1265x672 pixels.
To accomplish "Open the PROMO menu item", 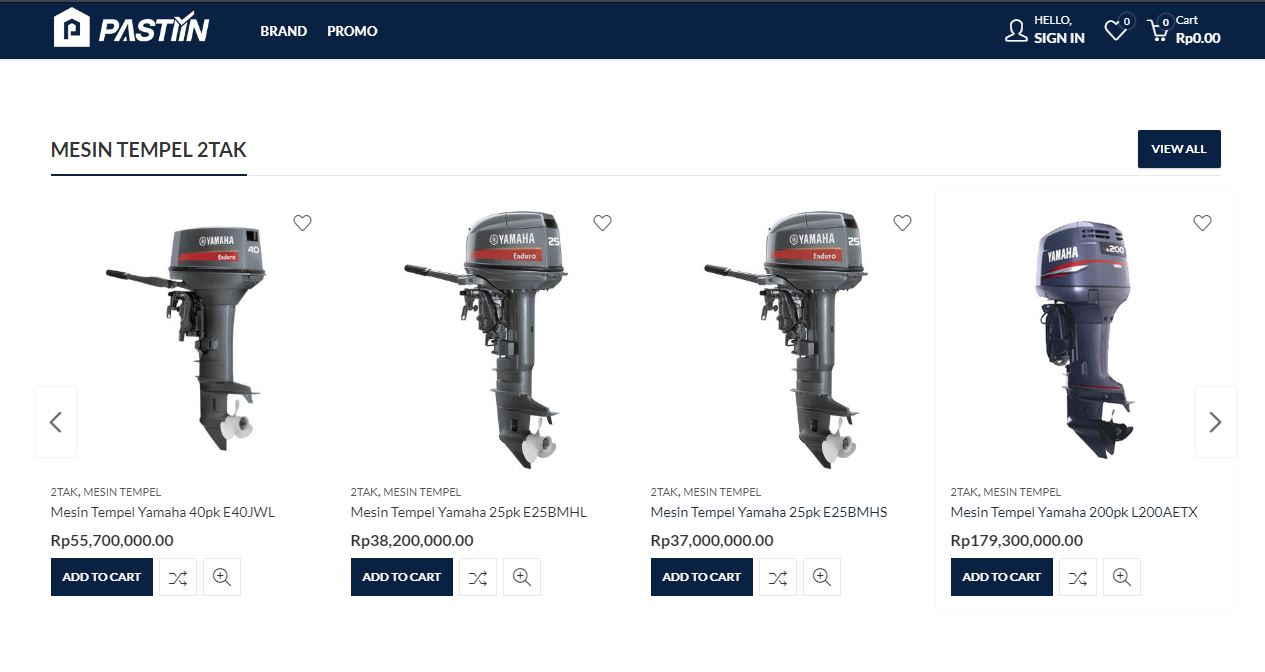I will 352,31.
